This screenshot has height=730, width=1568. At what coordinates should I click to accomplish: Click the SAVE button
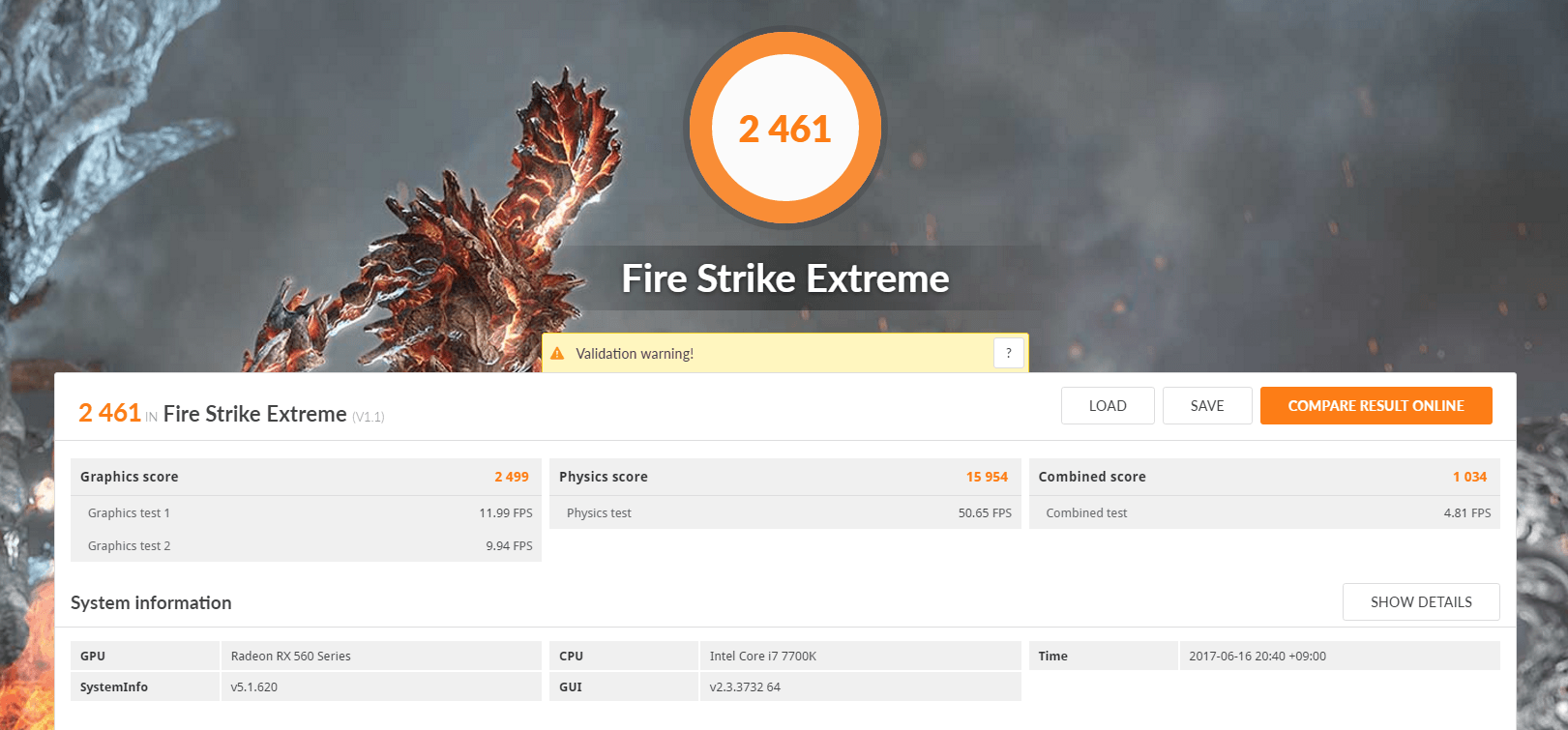[1207, 406]
